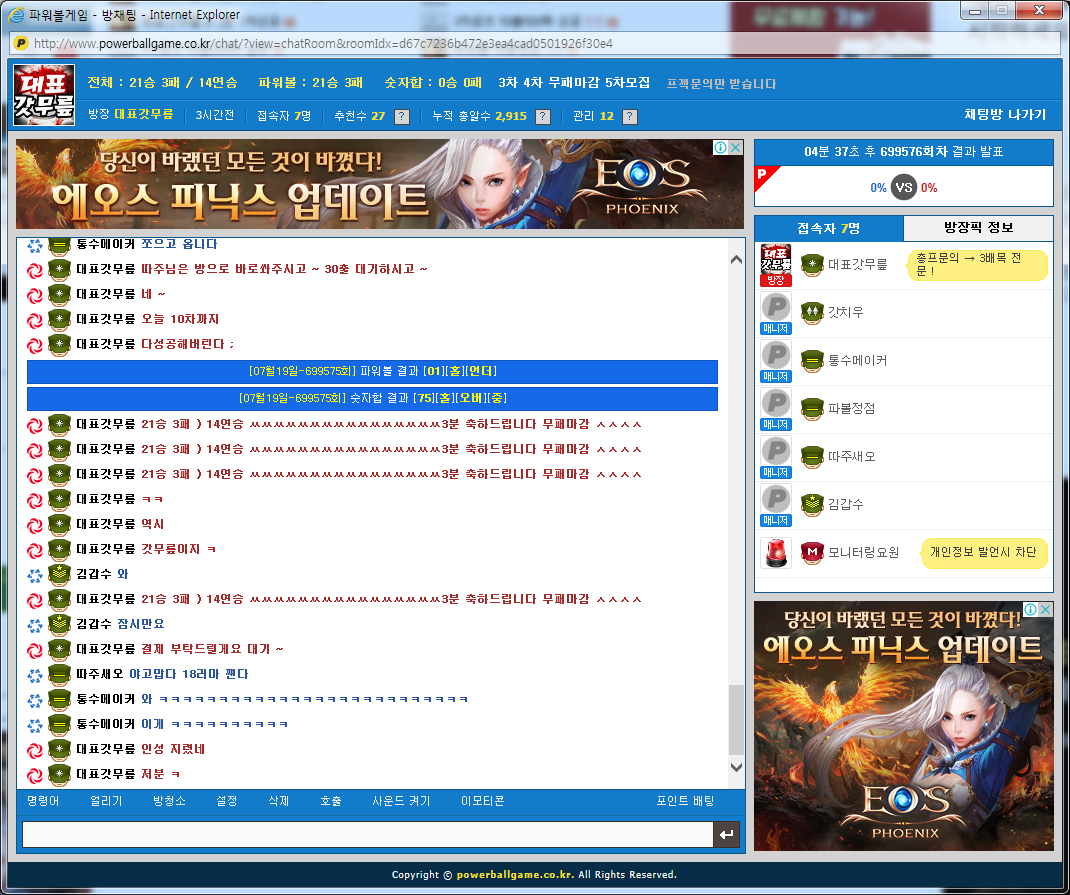The image size is (1070, 895).
Task: Click the red siren icon for 모니터링요원
Action: point(776,553)
